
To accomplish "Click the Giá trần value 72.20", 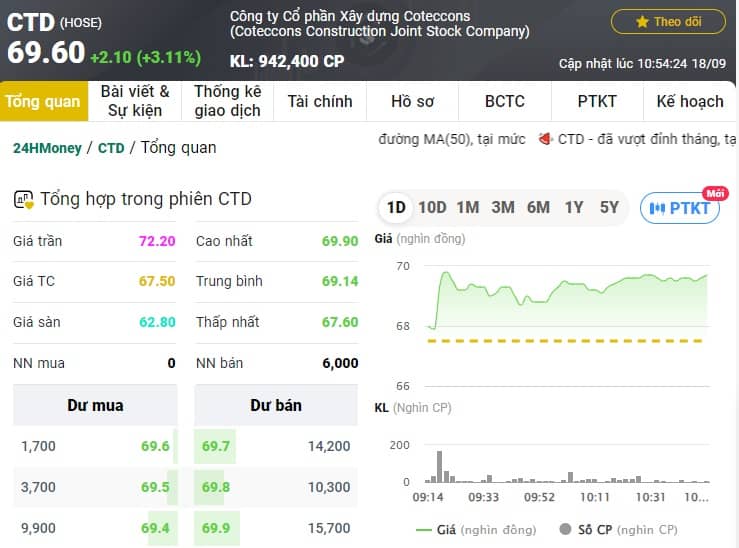I will (x=157, y=241).
